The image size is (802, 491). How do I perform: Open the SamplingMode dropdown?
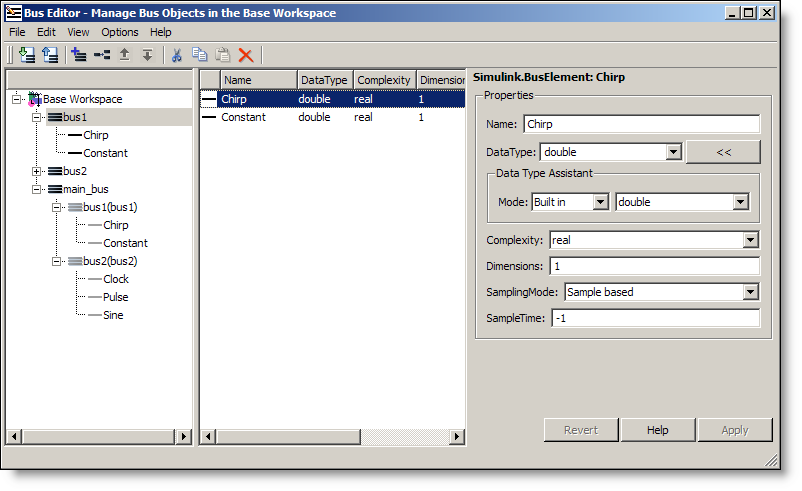coord(750,292)
